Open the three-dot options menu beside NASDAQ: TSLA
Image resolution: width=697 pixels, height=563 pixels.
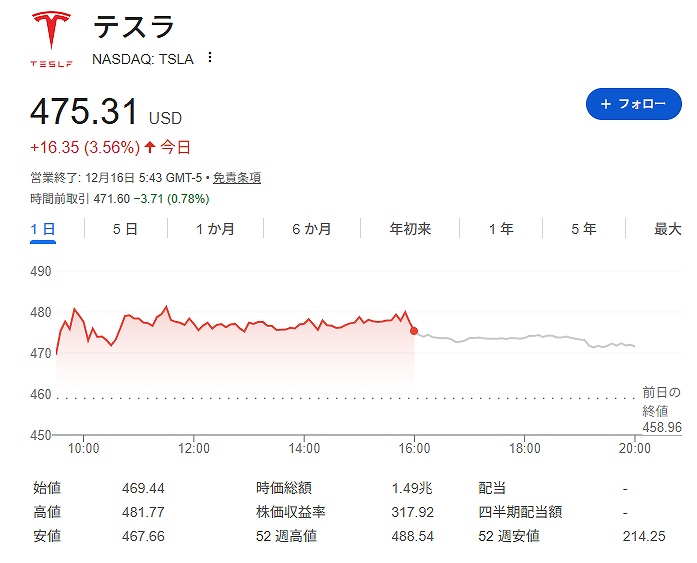click(209, 58)
